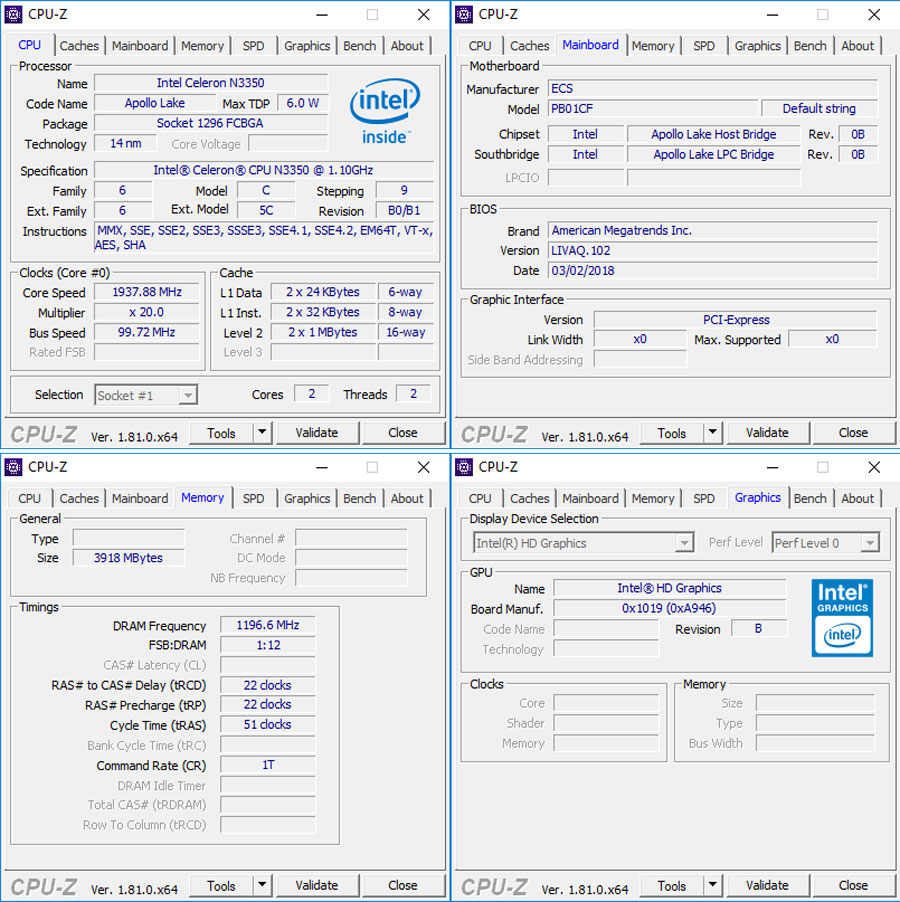
Task: Expand the Perf Level 0 dropdown
Action: tap(870, 542)
